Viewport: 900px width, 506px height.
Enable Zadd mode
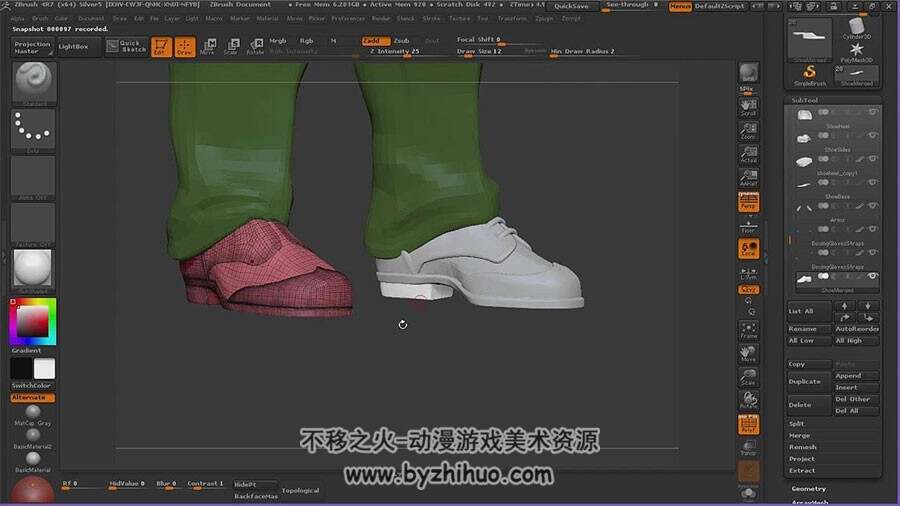click(x=374, y=41)
